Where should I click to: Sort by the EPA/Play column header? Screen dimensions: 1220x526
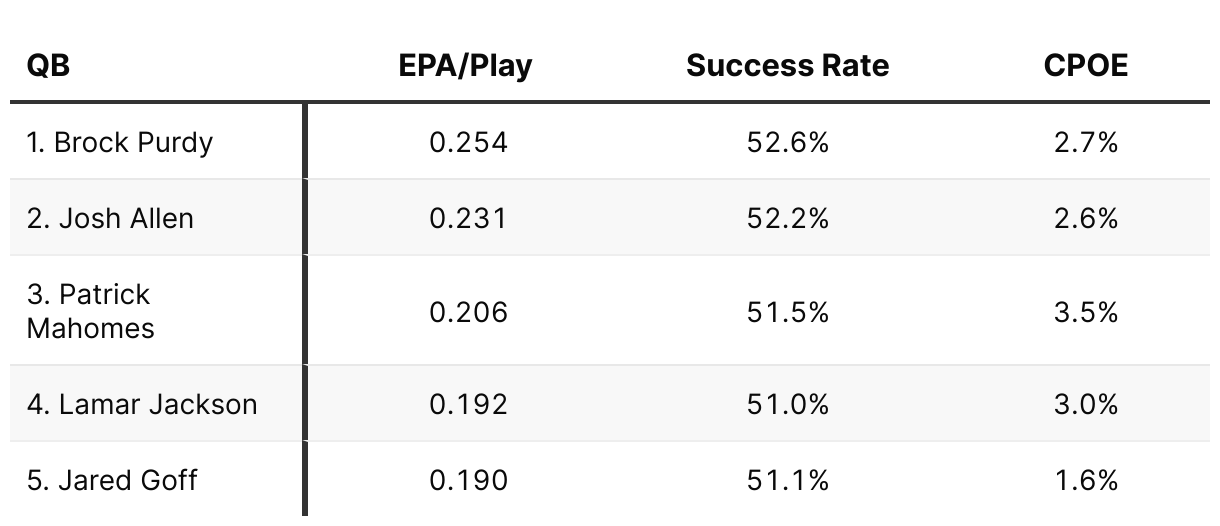[x=468, y=66]
